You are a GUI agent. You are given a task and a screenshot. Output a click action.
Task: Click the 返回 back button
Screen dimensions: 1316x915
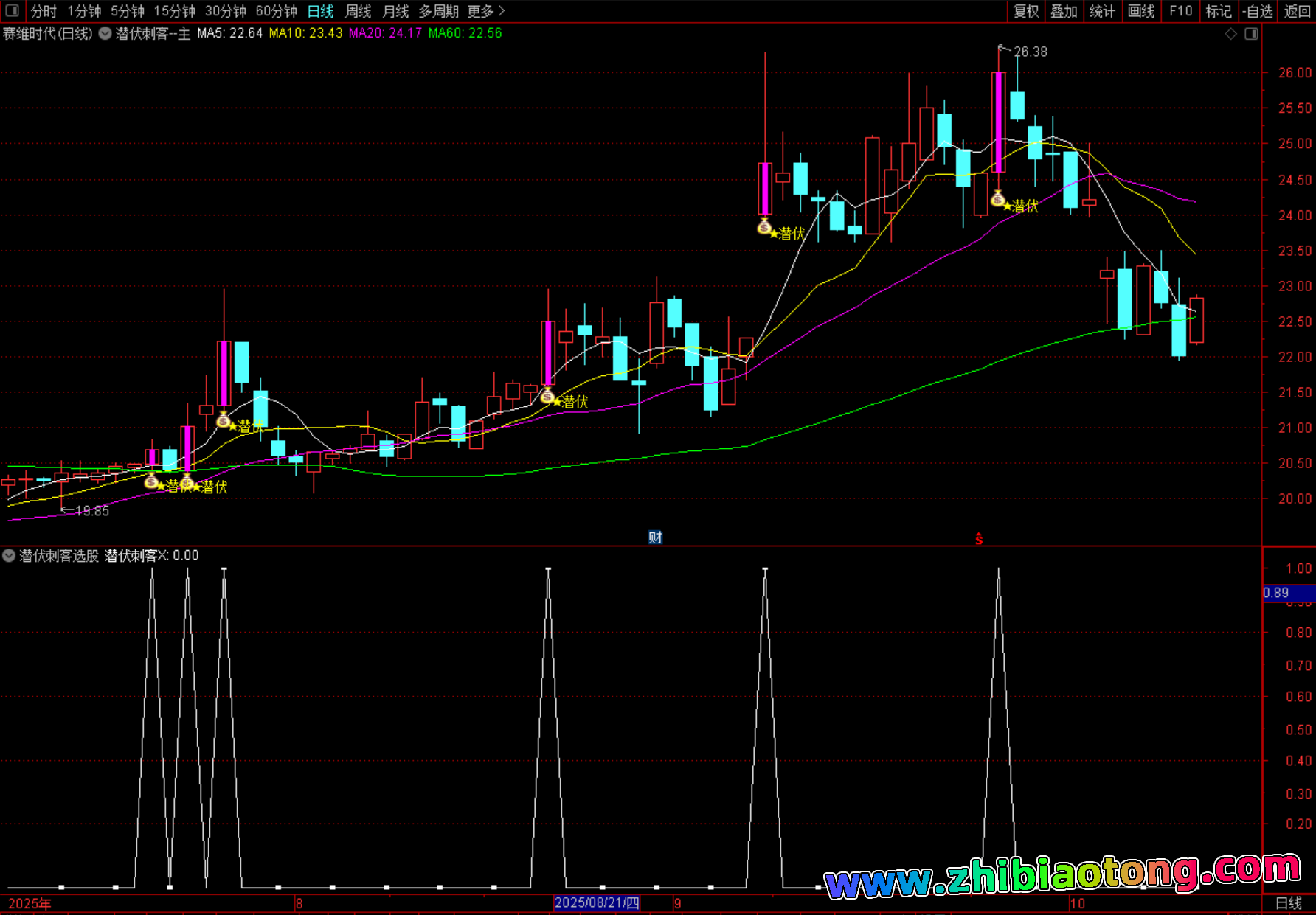pos(1297,11)
